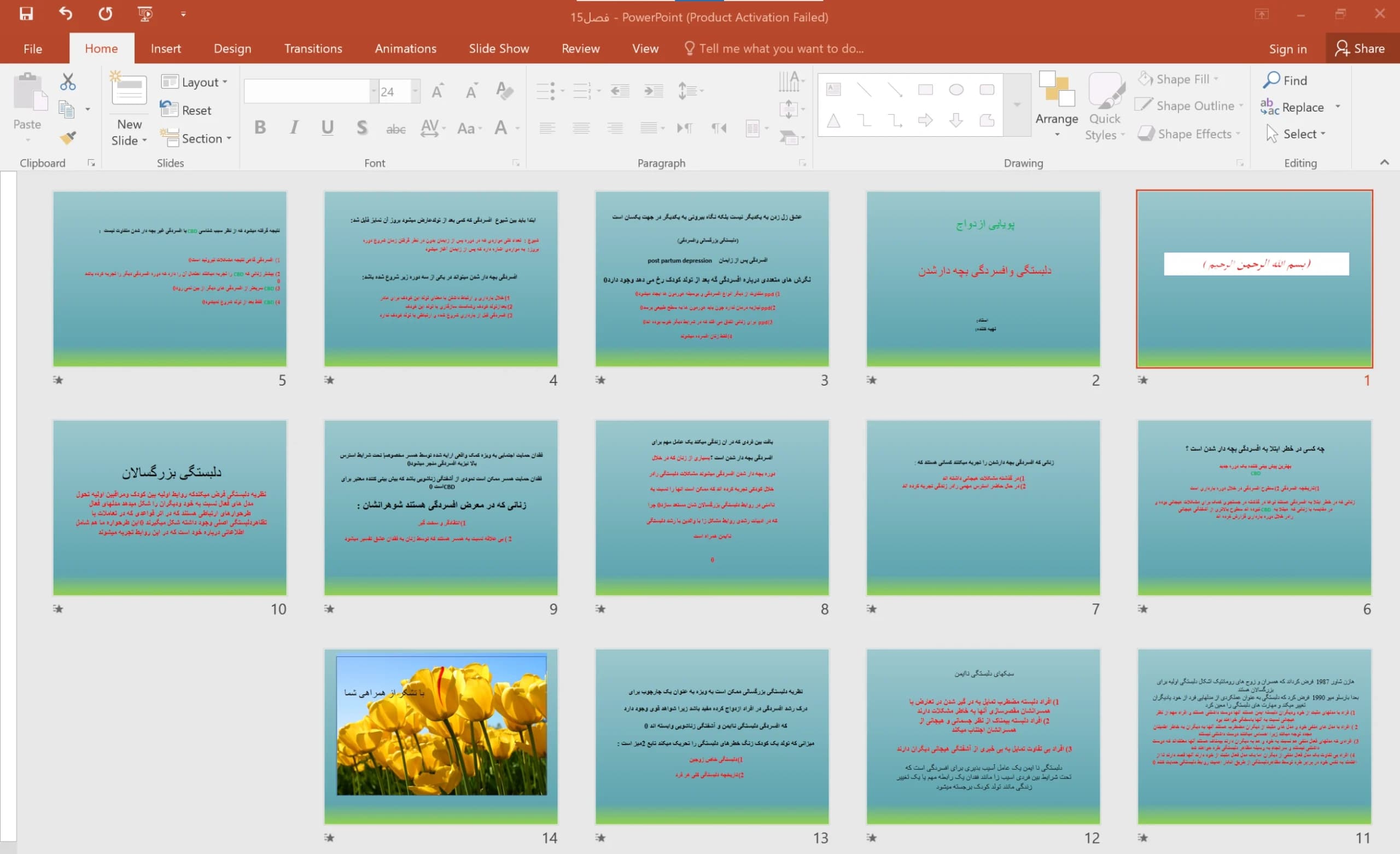Choose the Oval shape in gallery
This screenshot has width=1400, height=854.
click(956, 90)
